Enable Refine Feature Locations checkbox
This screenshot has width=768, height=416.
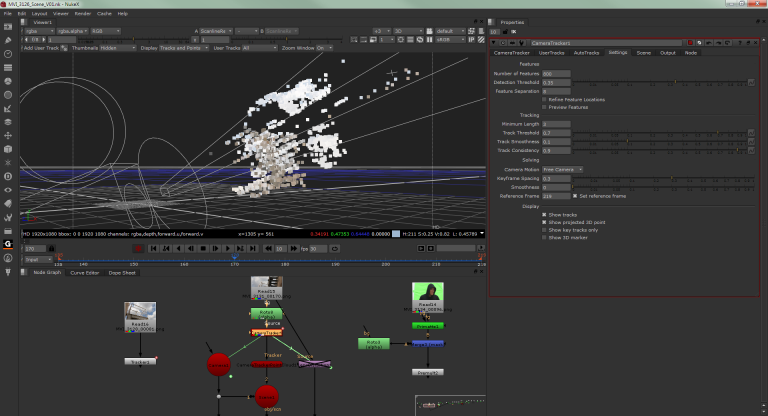tap(546, 100)
